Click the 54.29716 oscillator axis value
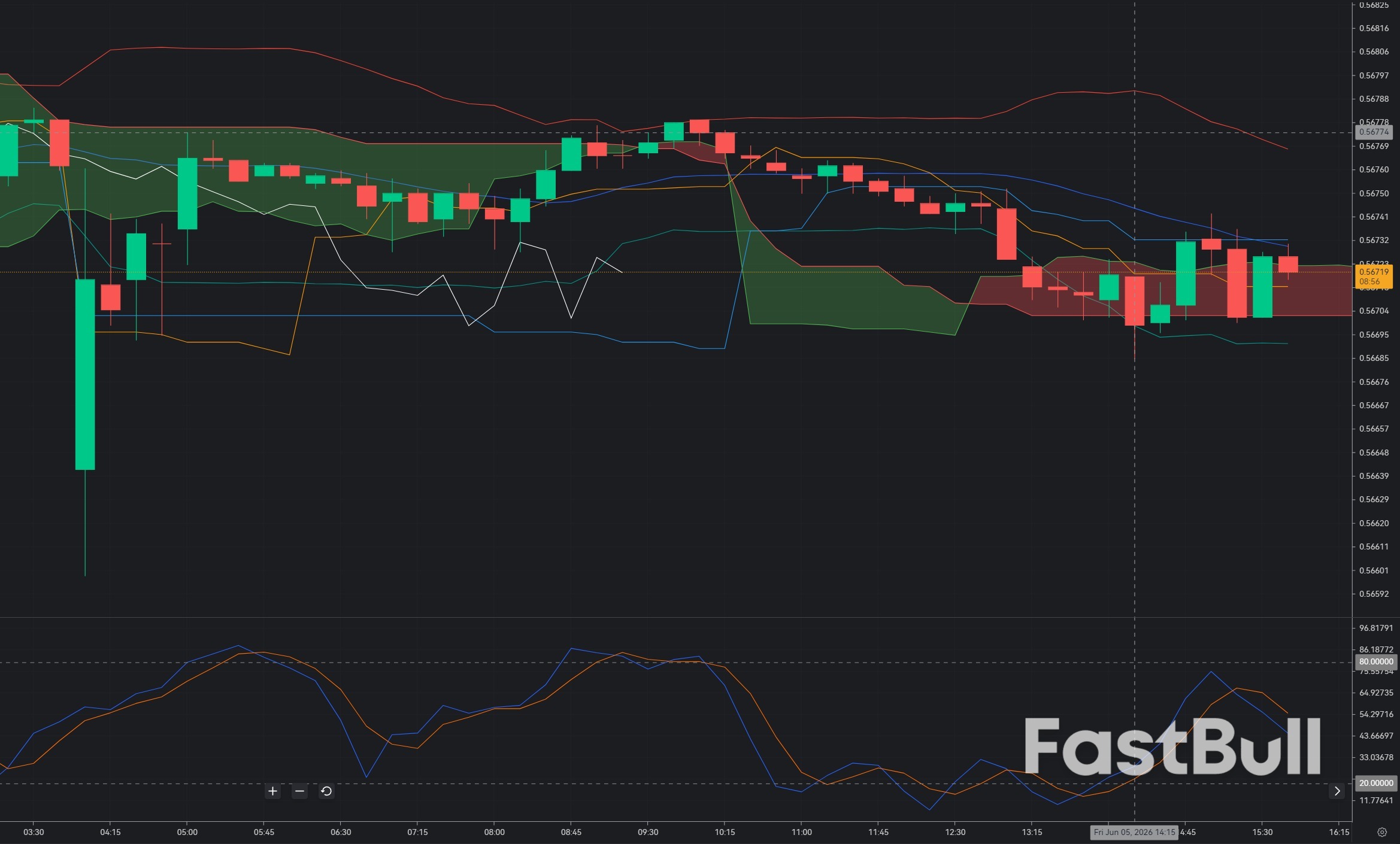Screen dimensions: 1400x844 click(1375, 714)
